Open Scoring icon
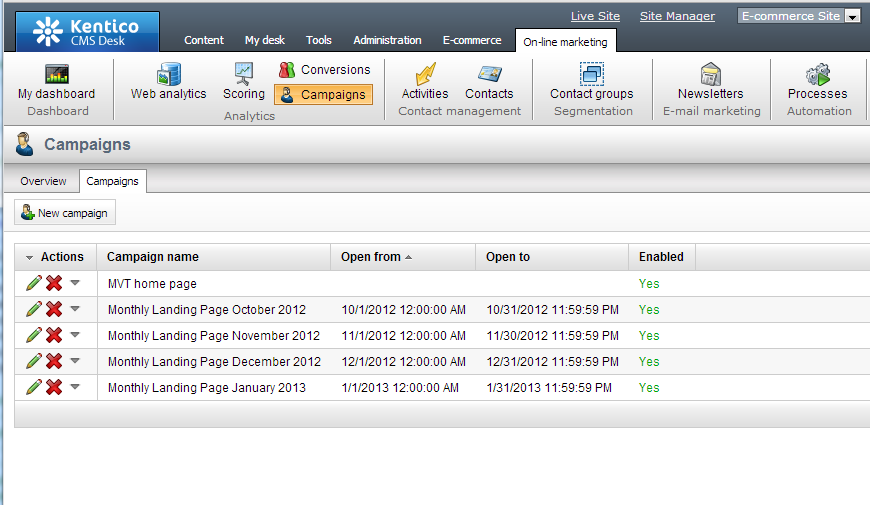 [x=244, y=74]
